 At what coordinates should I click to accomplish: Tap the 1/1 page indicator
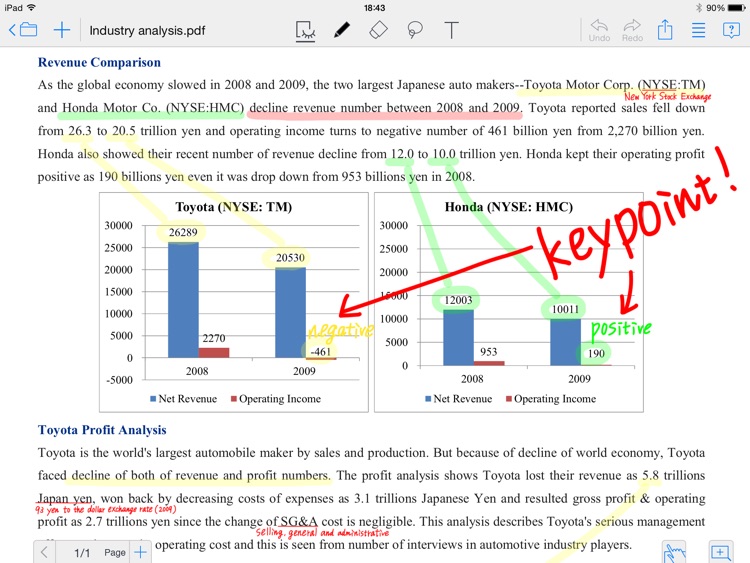tap(82, 553)
